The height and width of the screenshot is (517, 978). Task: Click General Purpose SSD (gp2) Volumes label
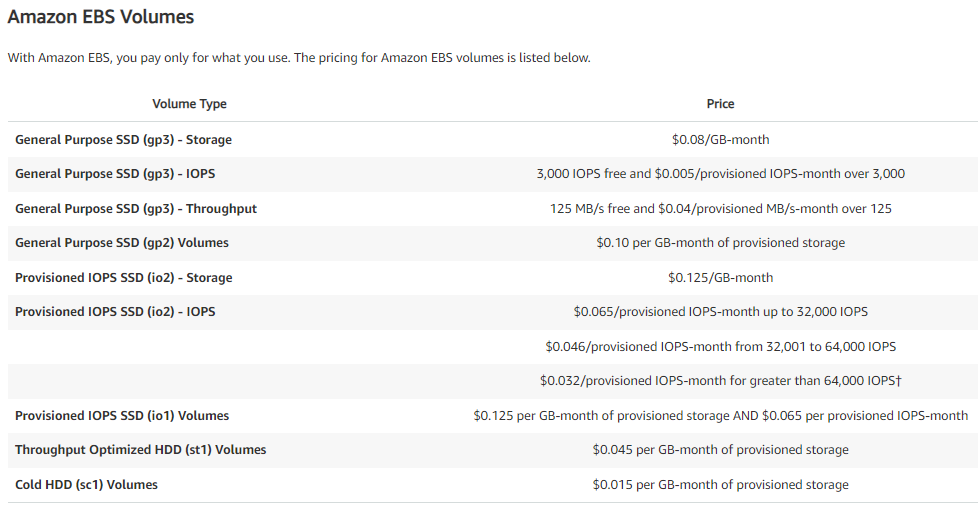(x=122, y=243)
